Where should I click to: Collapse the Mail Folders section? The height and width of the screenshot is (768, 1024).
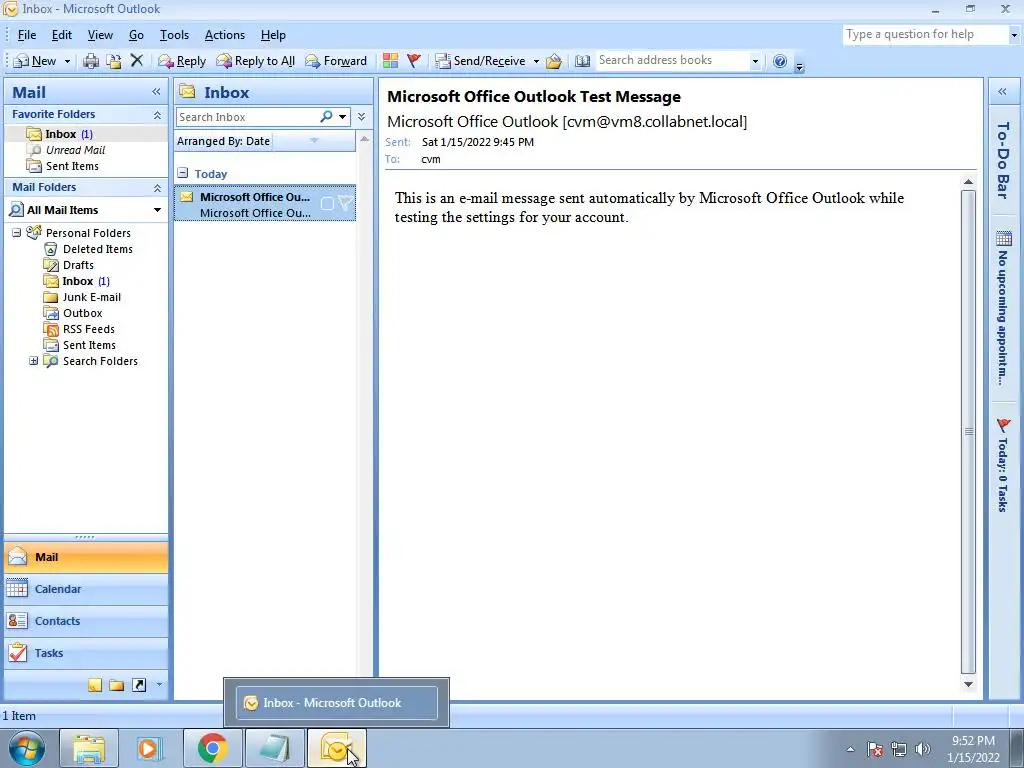(157, 187)
